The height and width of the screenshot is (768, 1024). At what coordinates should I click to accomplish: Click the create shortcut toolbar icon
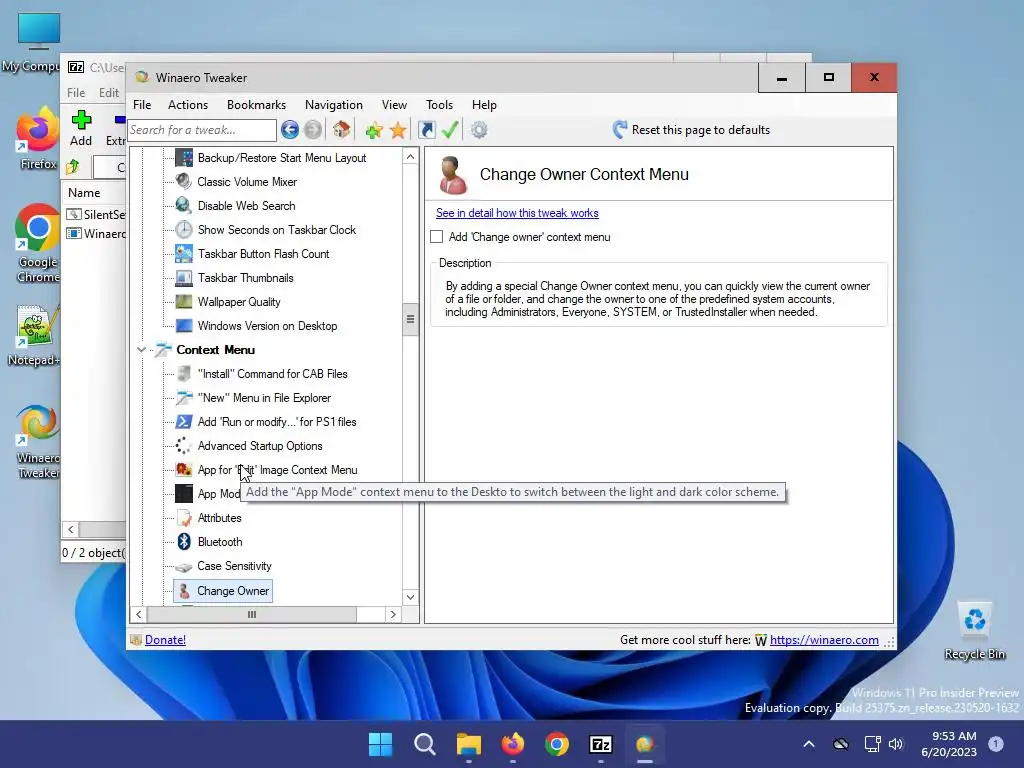(x=426, y=130)
